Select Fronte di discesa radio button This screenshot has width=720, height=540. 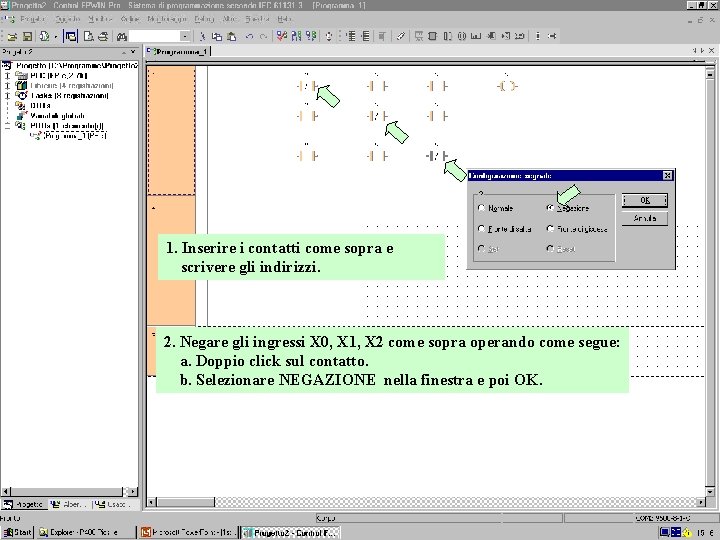(550, 228)
